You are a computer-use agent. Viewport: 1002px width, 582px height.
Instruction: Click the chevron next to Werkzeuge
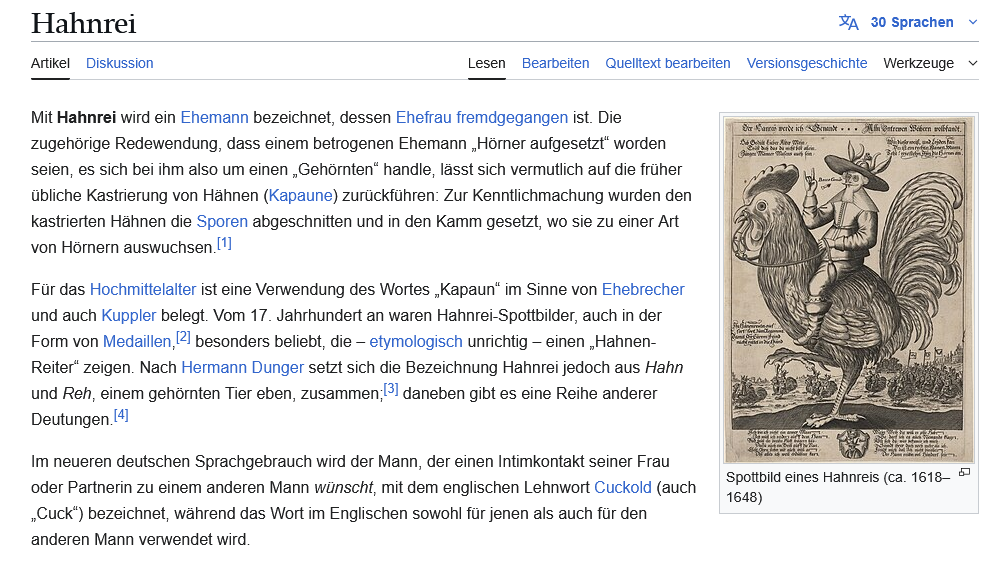[973, 63]
